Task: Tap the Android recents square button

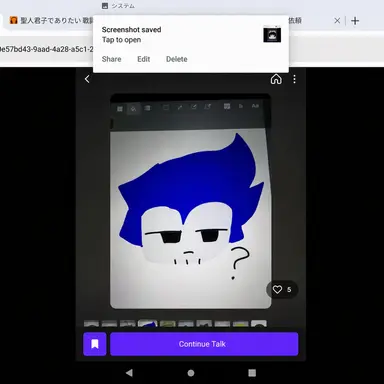Action: click(252, 373)
